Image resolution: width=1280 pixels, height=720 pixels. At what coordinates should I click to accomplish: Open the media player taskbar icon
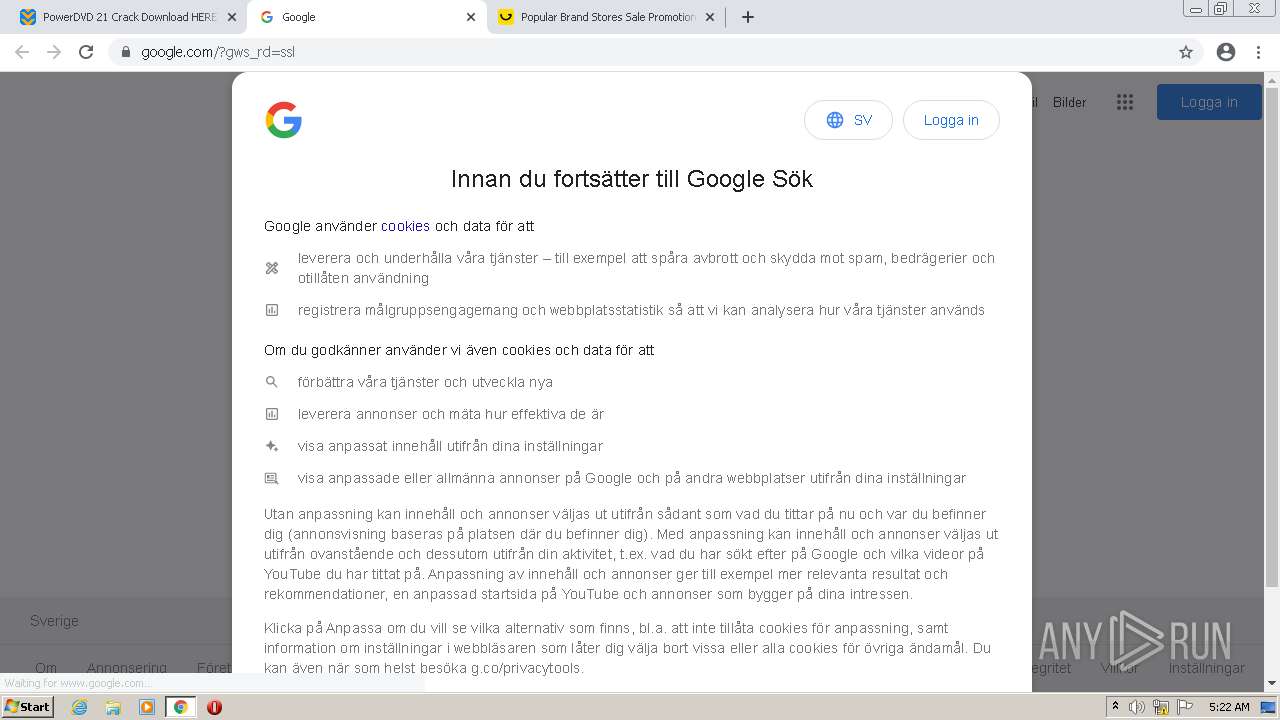(147, 707)
